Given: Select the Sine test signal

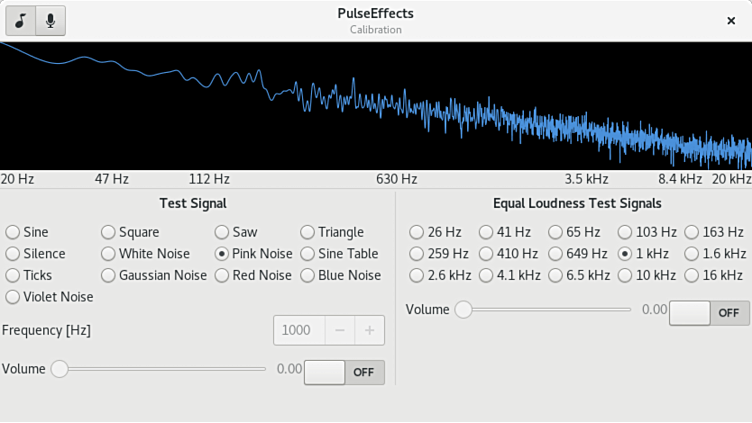Looking at the screenshot, I should pos(13,232).
